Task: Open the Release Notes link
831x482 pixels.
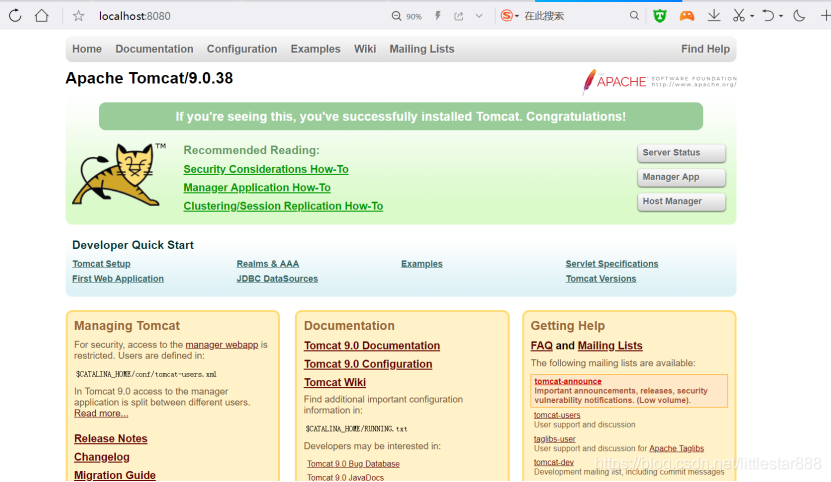Action: tap(111, 439)
